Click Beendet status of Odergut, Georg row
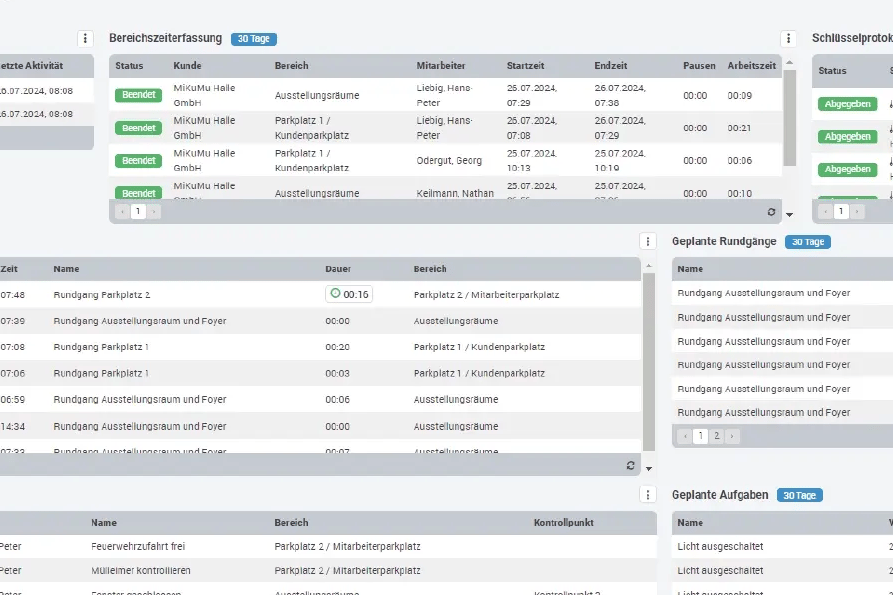Image resolution: width=893 pixels, height=595 pixels. pos(138,161)
